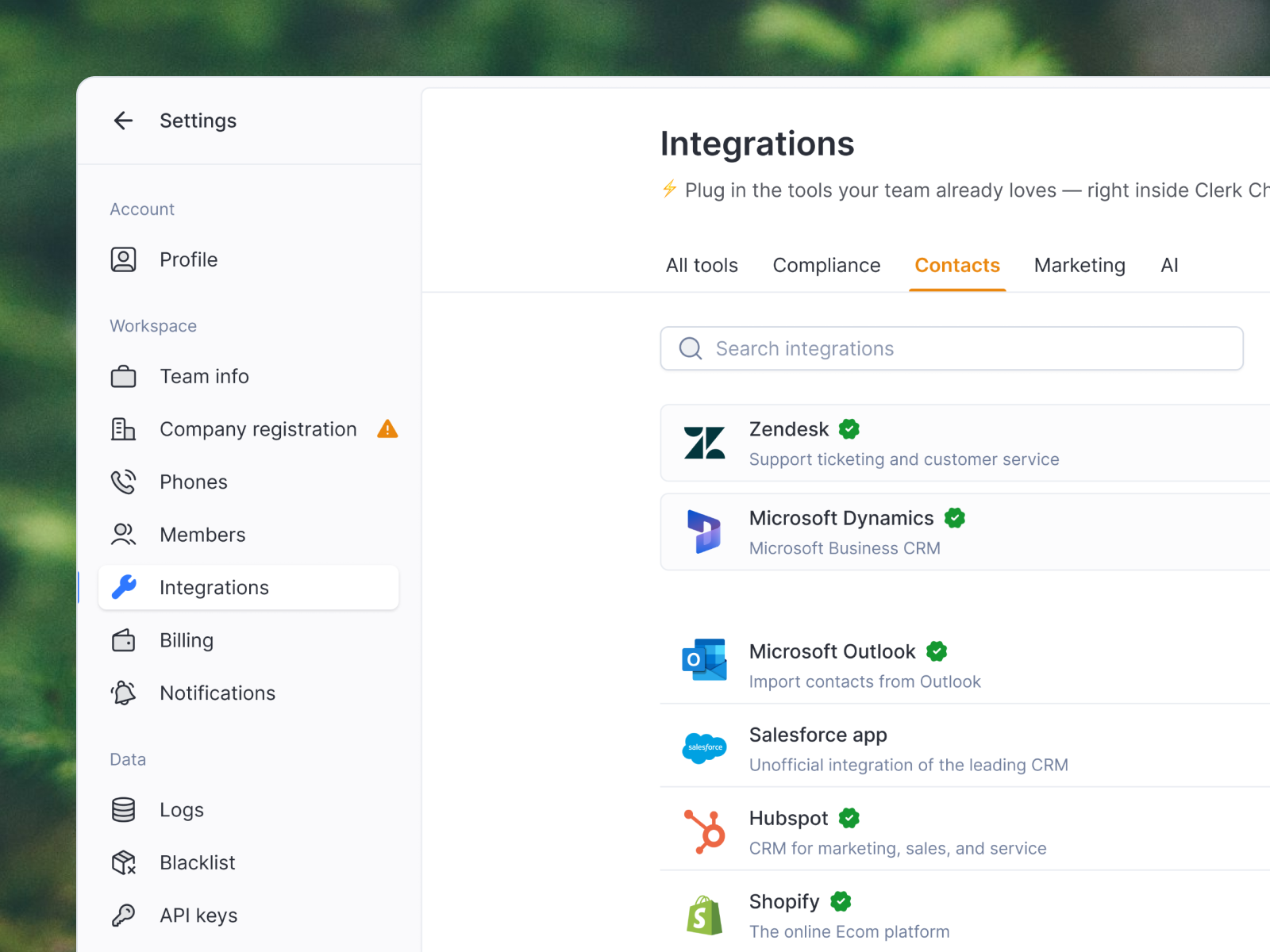Click the search magnifier icon
Screen dimensions: 1270x952
[x=691, y=348]
